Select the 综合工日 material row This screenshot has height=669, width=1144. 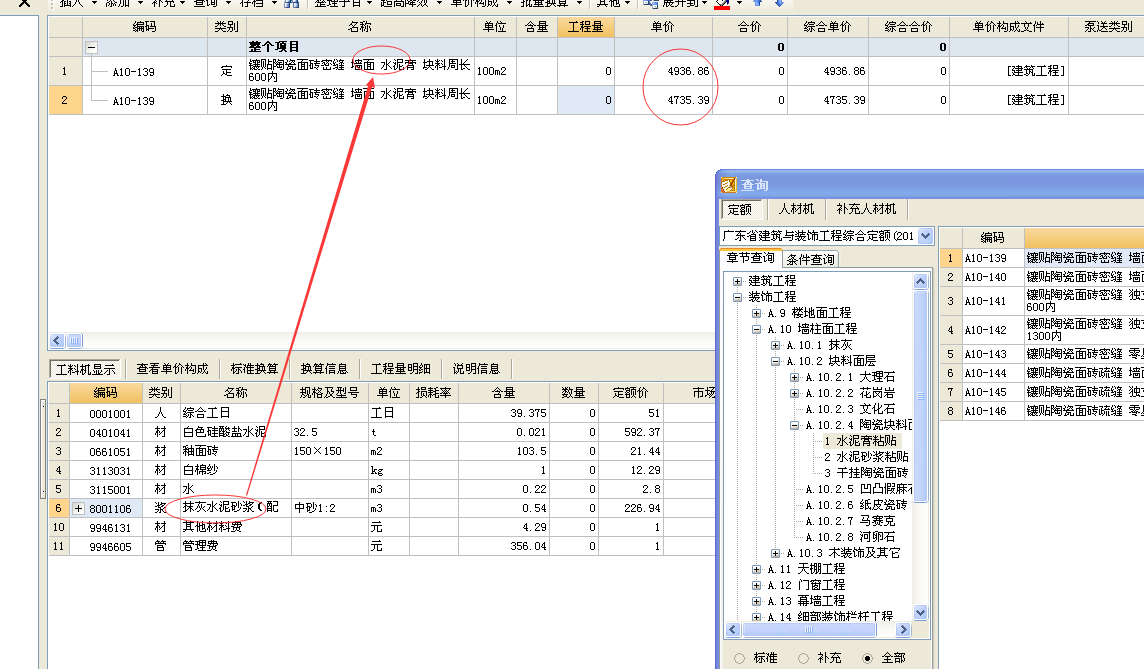click(382, 413)
